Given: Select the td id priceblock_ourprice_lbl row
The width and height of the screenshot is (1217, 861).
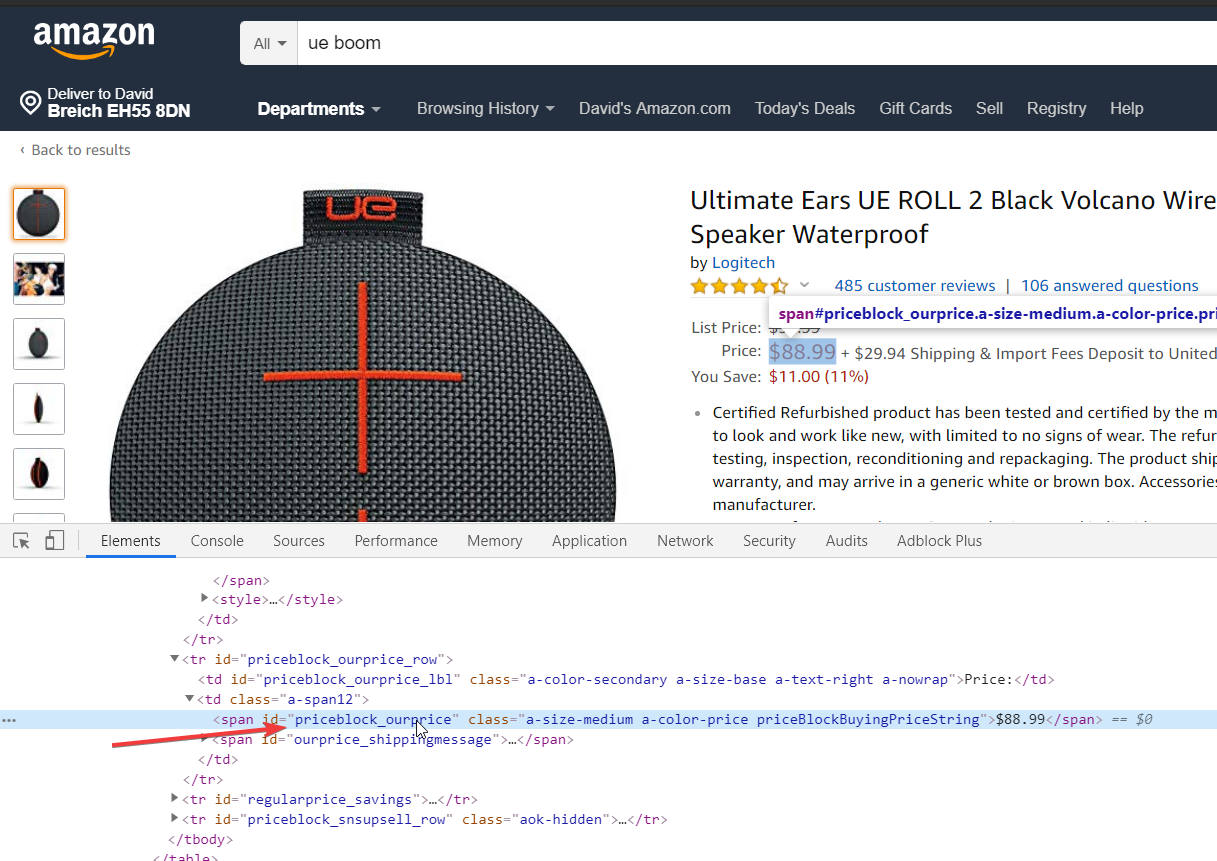Looking at the screenshot, I should pyautogui.click(x=626, y=679).
